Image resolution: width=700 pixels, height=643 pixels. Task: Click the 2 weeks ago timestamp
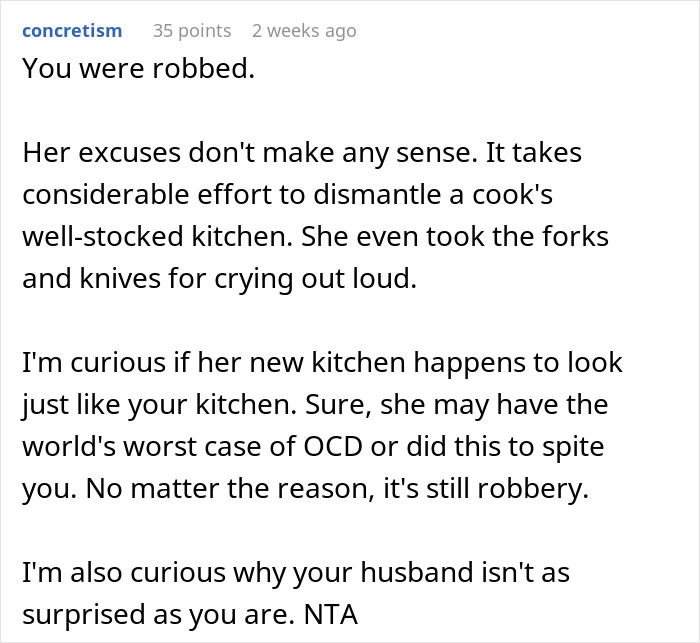[304, 31]
